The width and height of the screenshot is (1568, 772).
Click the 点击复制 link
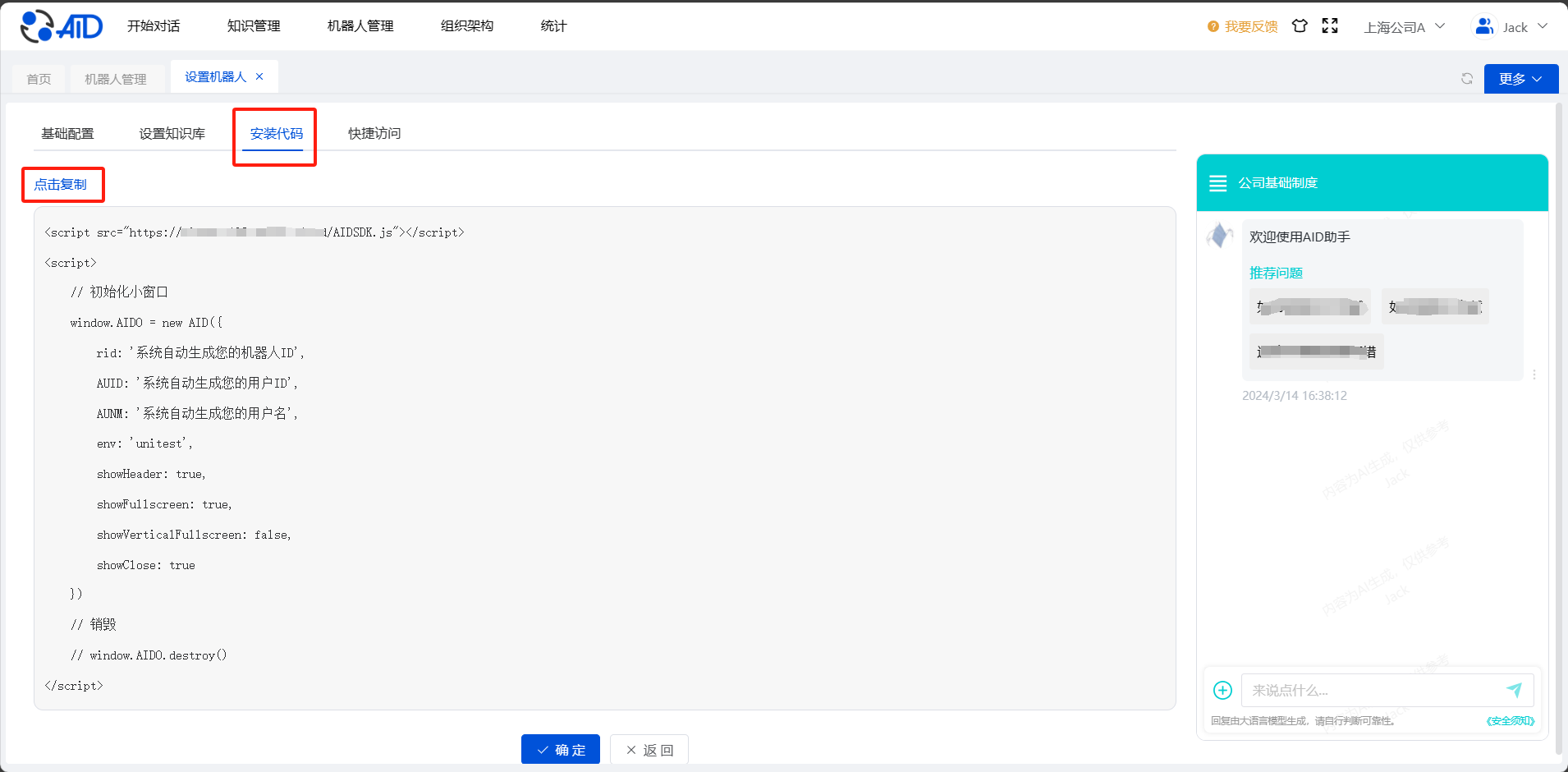(x=60, y=184)
